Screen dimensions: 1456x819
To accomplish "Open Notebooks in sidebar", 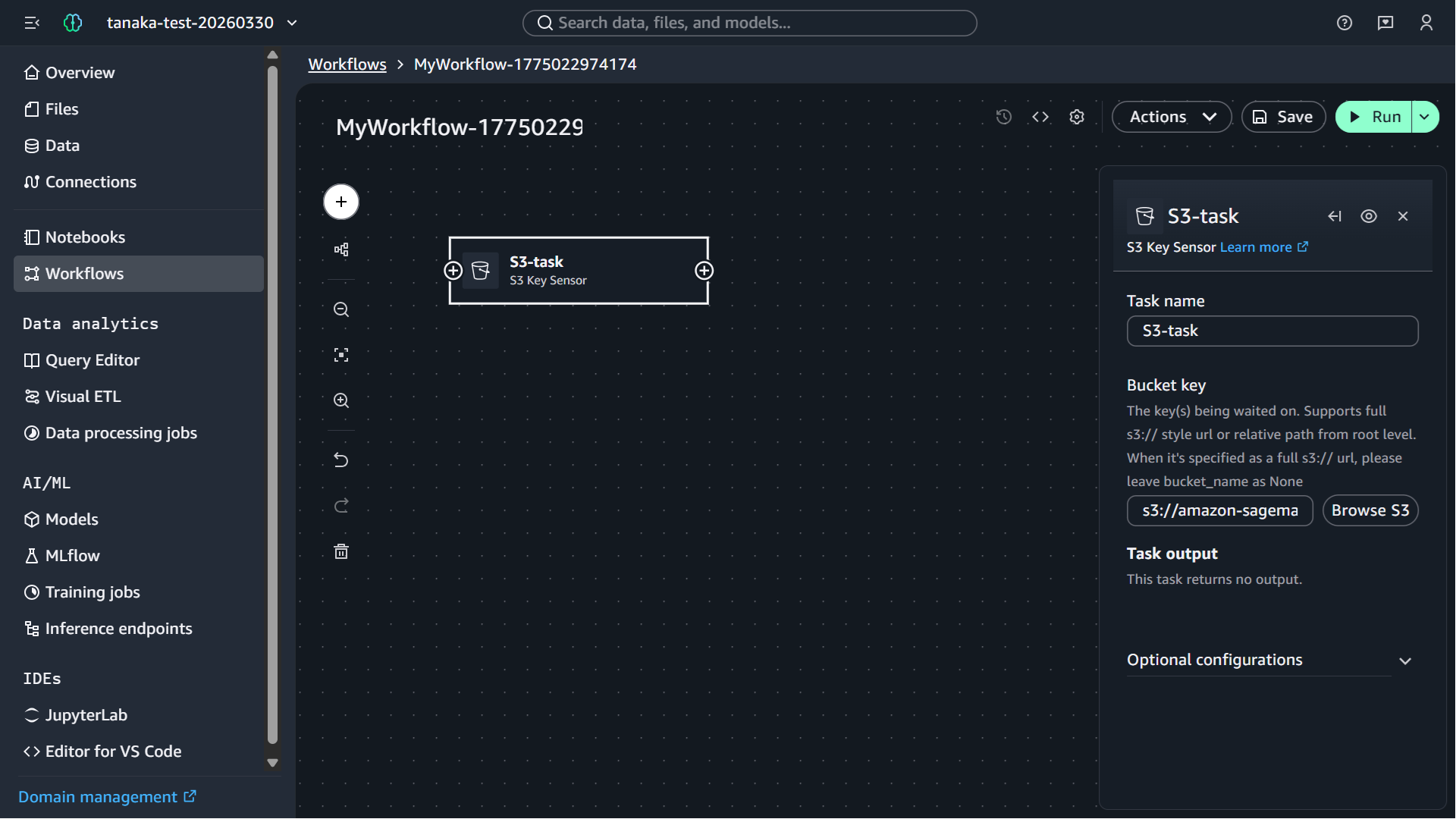I will tap(139, 237).
